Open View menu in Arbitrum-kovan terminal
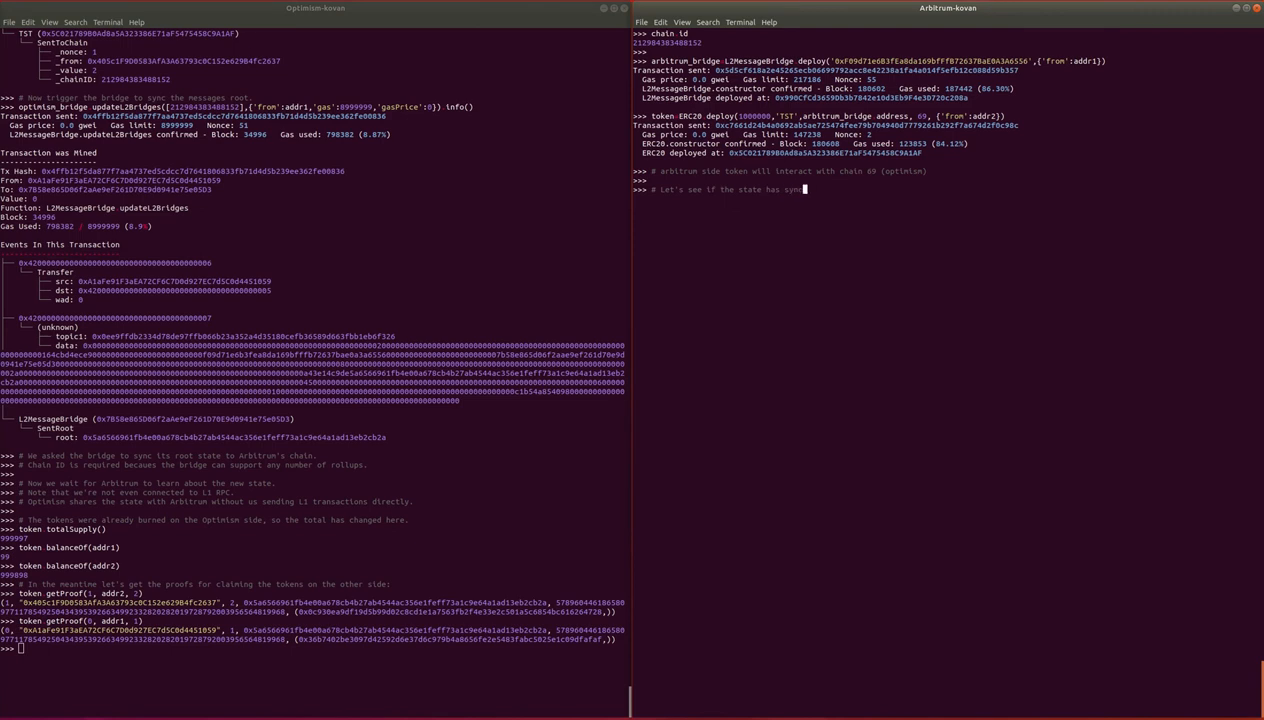Screen dimensions: 1264x720 click(x=682, y=22)
